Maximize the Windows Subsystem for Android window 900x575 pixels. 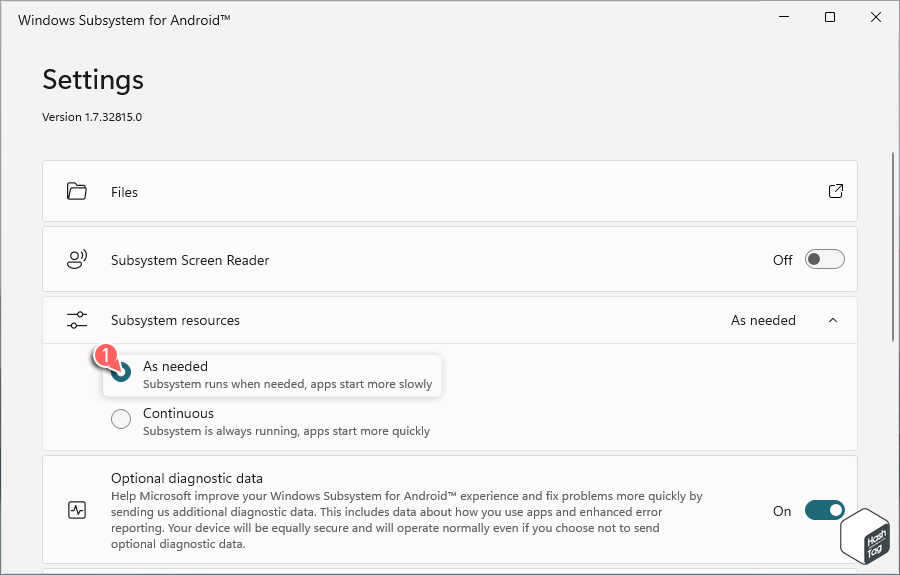[x=829, y=17]
